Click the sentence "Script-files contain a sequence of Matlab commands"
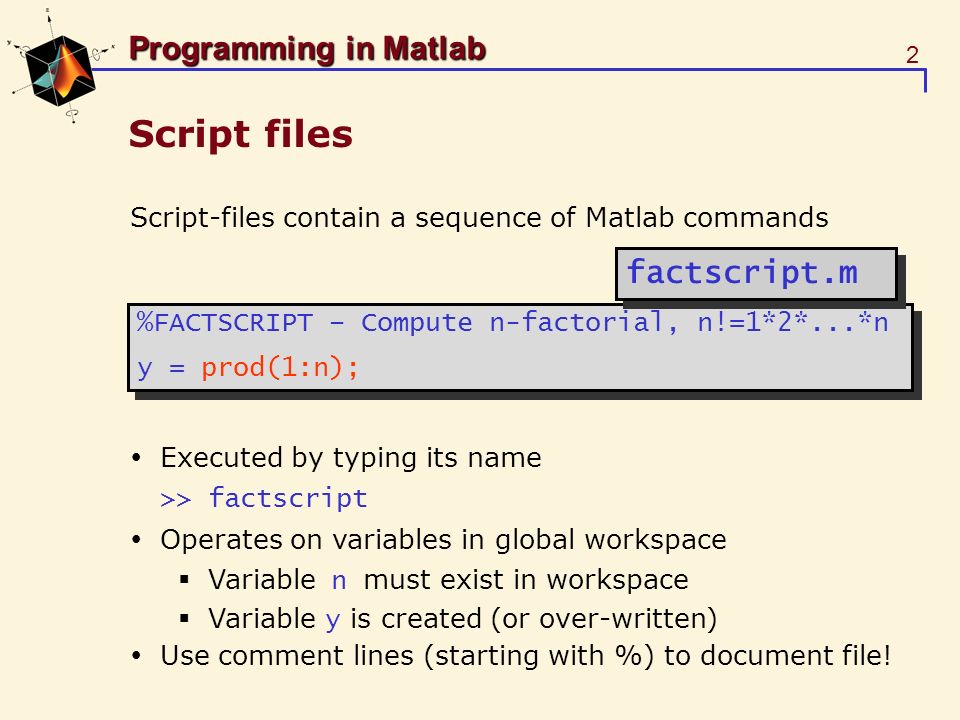 479,217
